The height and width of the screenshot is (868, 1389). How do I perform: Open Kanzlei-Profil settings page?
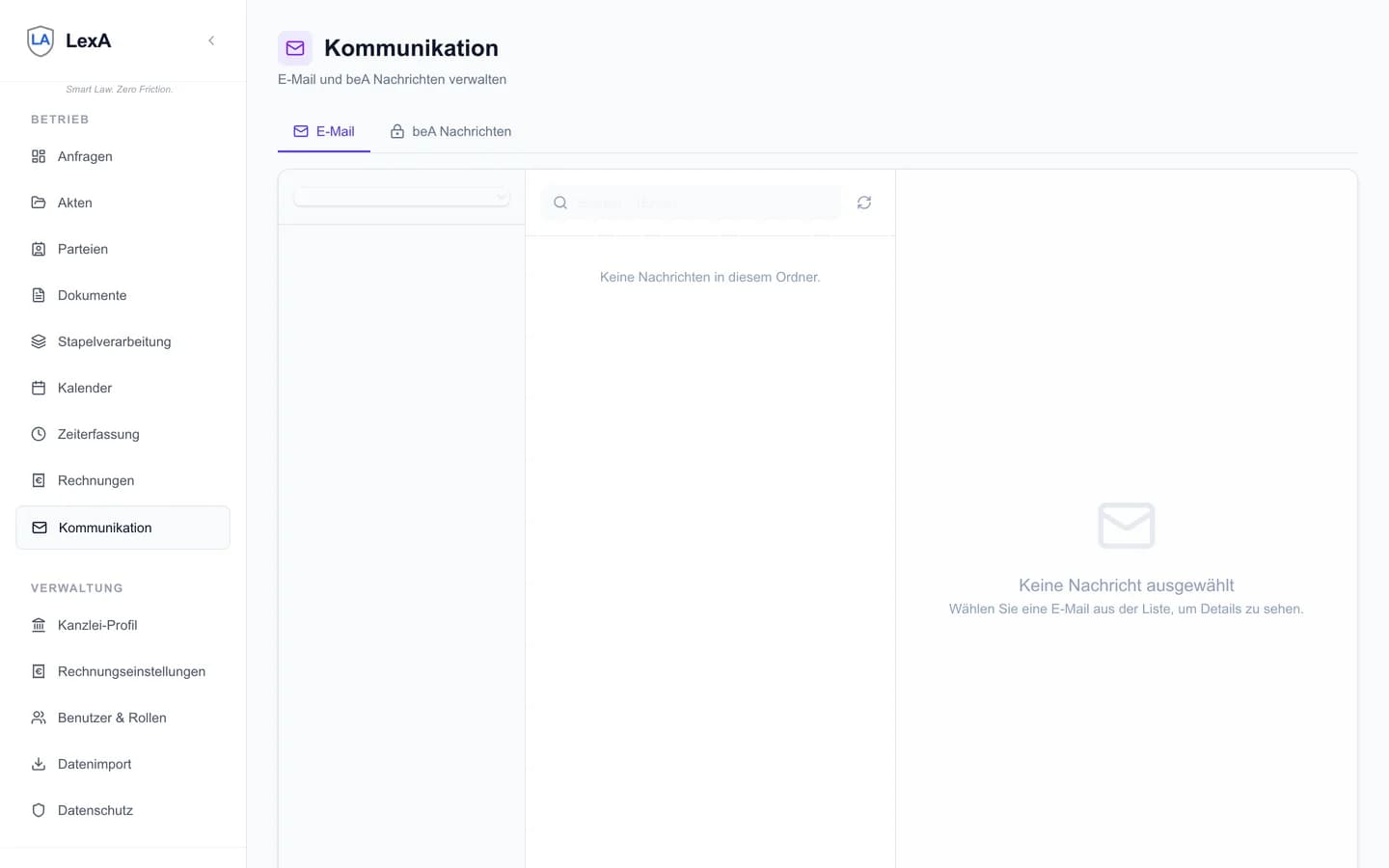pyautogui.click(x=96, y=625)
